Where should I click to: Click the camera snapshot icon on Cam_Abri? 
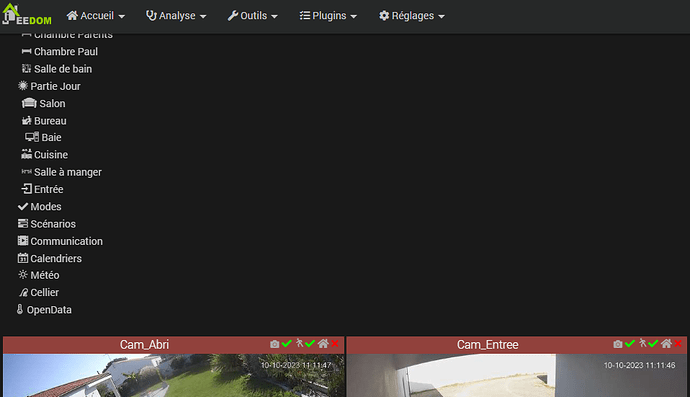coord(275,344)
